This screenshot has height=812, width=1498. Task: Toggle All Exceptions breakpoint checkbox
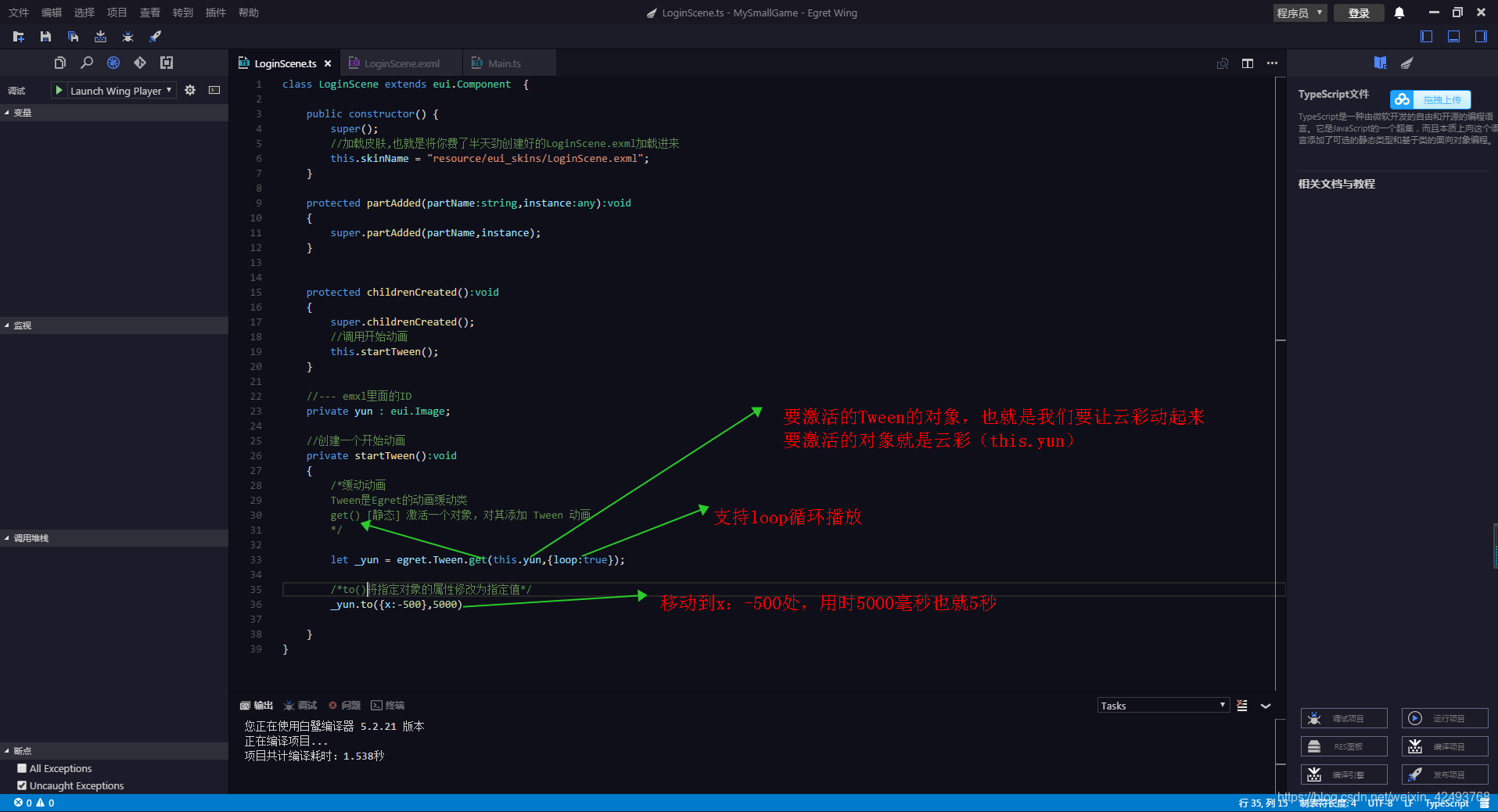(22, 768)
